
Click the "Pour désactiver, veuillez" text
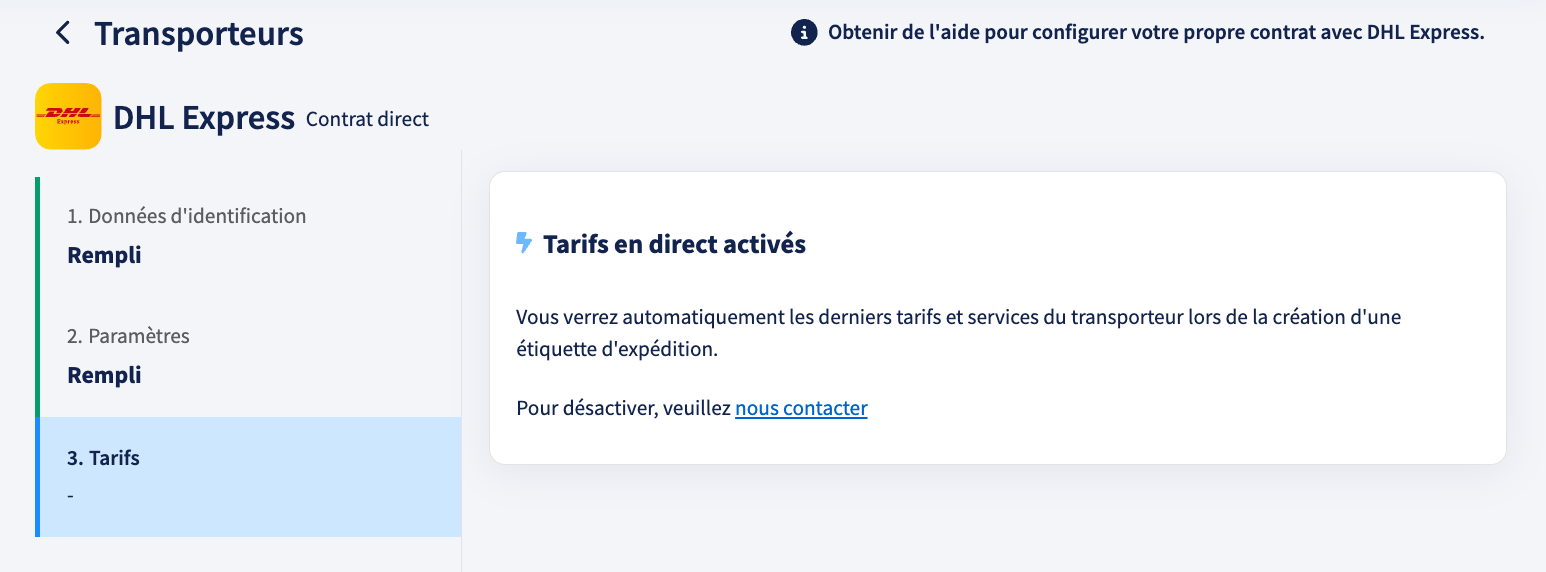[623, 408]
